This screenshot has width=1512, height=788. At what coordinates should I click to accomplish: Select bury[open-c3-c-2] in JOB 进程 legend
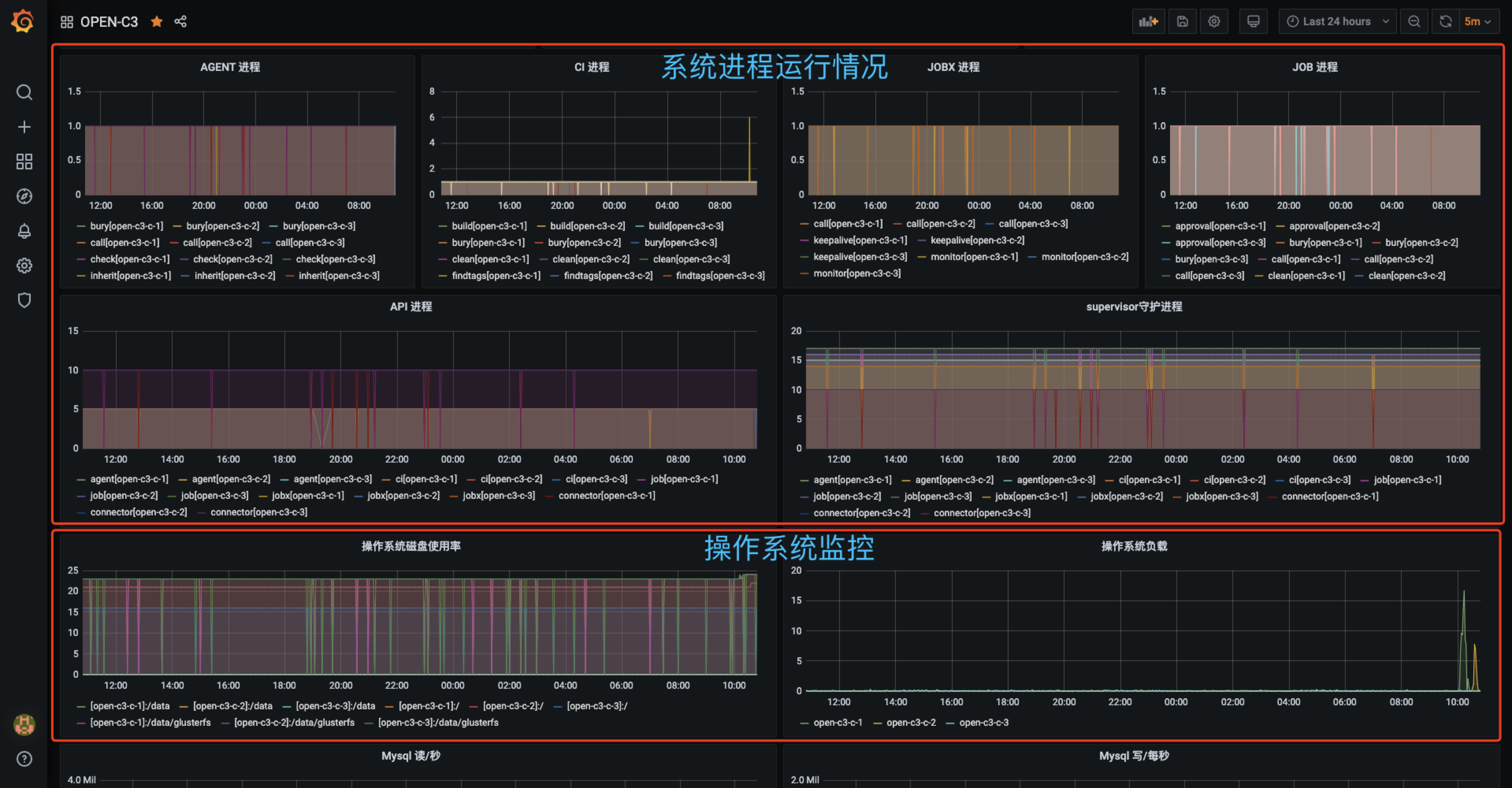coord(1422,242)
